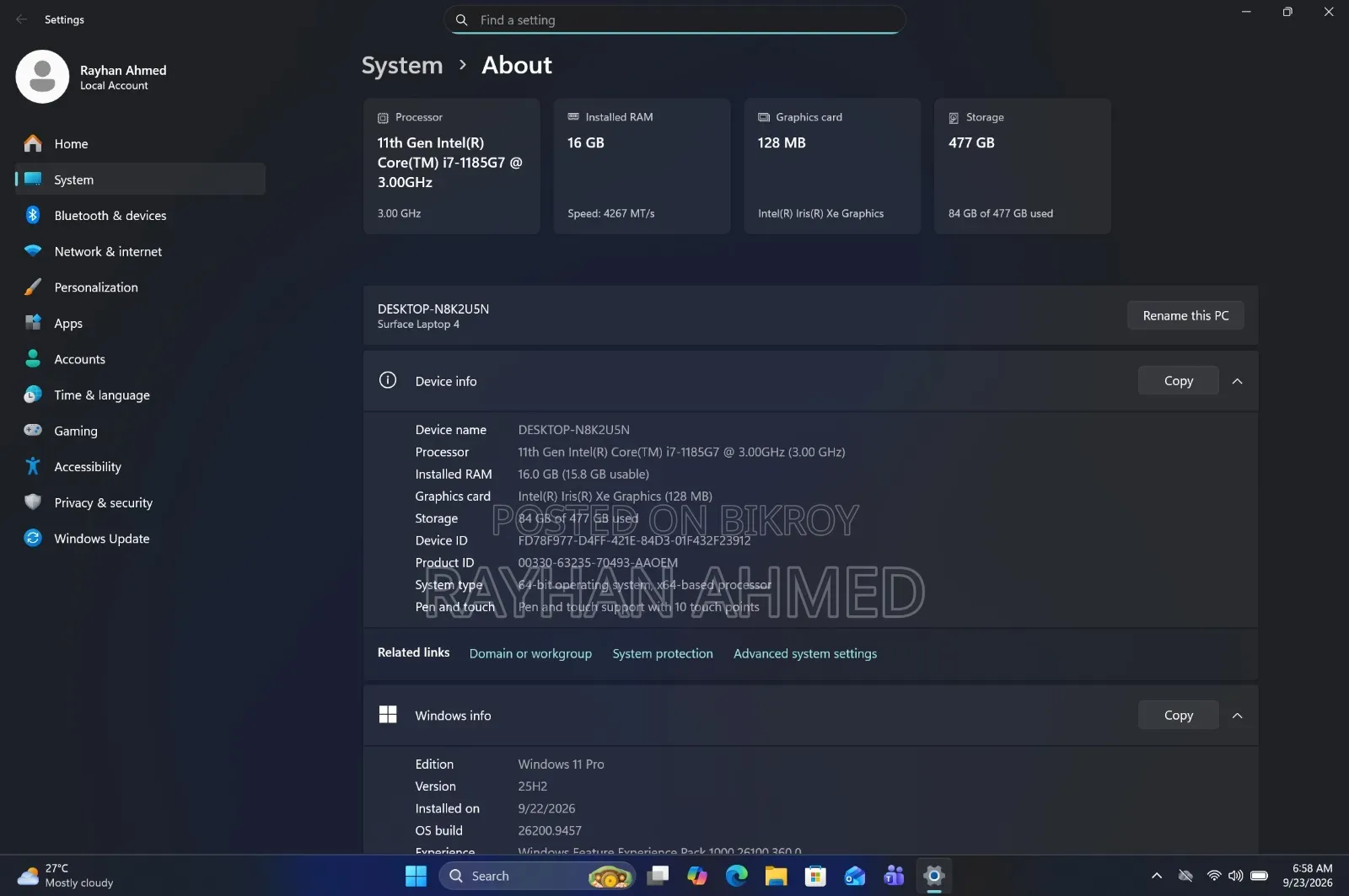Screen dimensions: 1349x896
Task: Copy the Windows info details
Action: click(1178, 716)
